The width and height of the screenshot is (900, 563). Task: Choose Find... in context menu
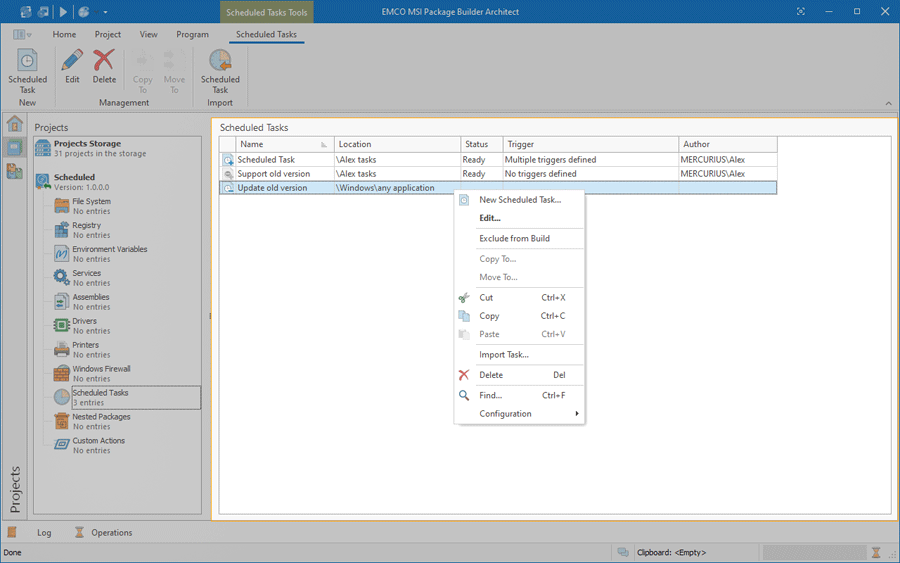click(519, 395)
